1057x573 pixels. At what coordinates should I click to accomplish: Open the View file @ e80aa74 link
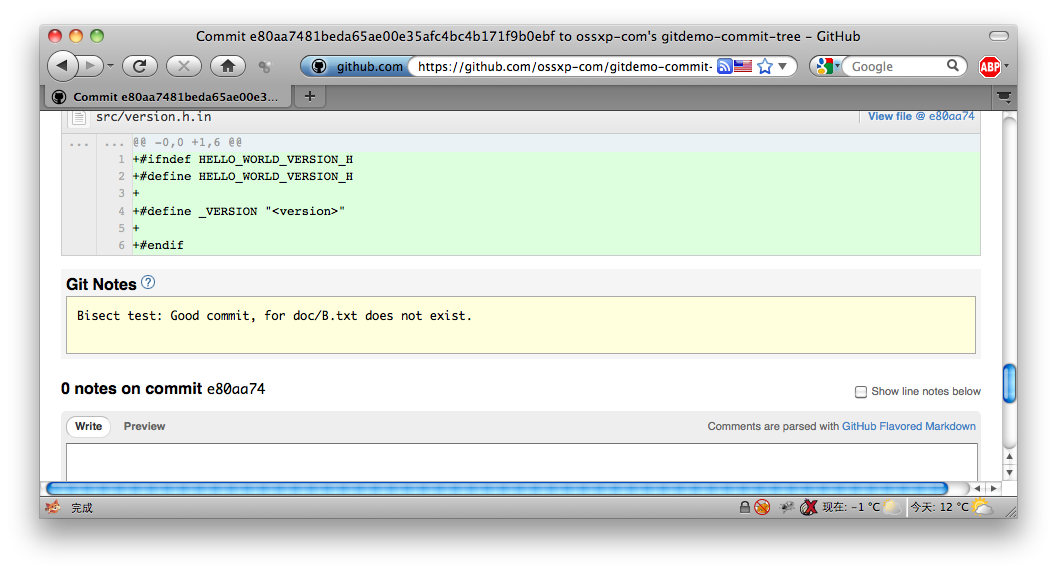point(921,116)
